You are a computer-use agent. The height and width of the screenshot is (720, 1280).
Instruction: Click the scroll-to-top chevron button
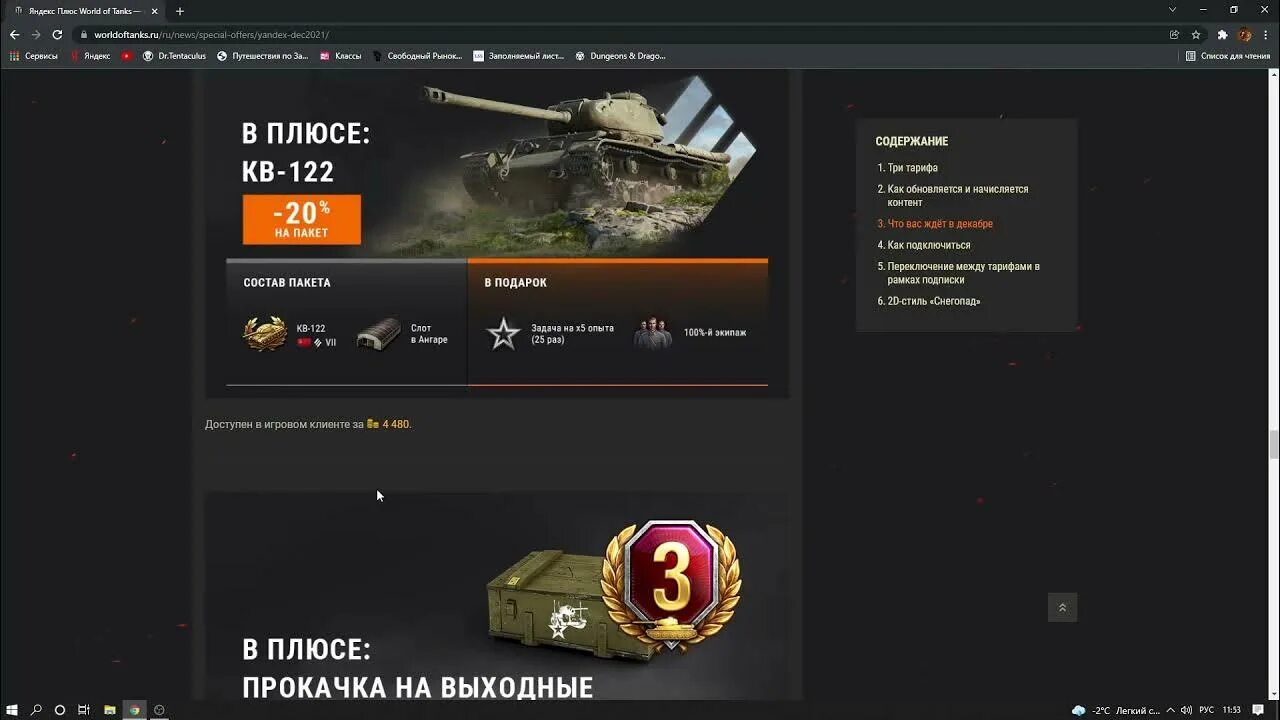click(x=1062, y=607)
